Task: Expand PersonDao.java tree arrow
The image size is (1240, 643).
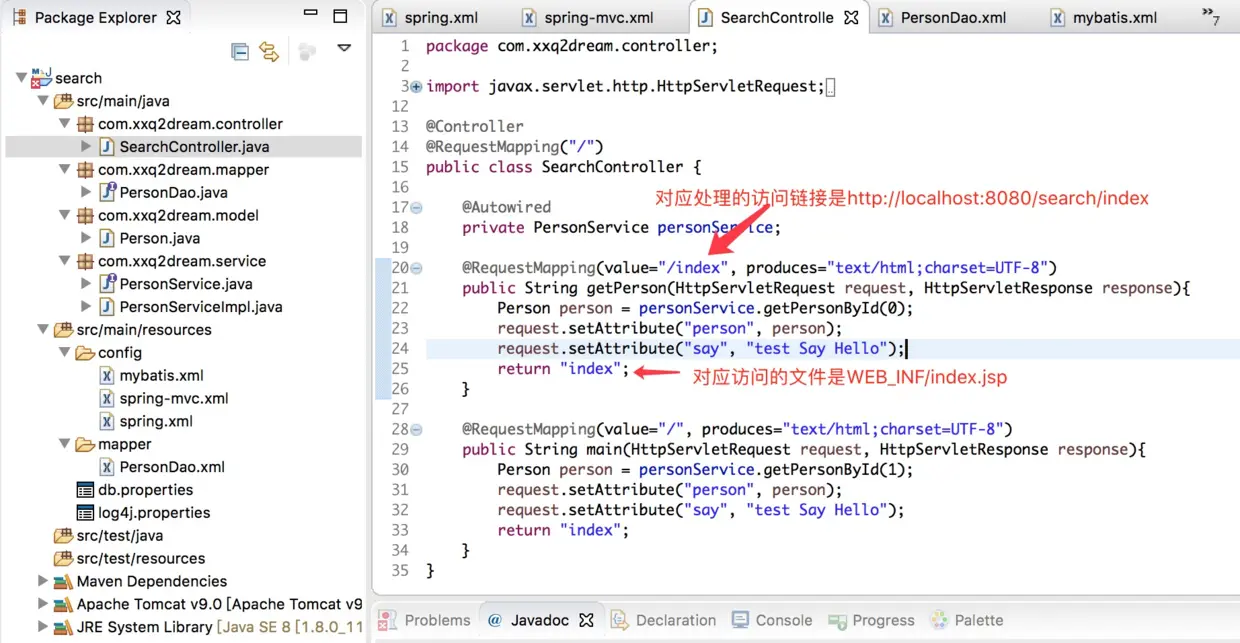Action: coord(86,192)
